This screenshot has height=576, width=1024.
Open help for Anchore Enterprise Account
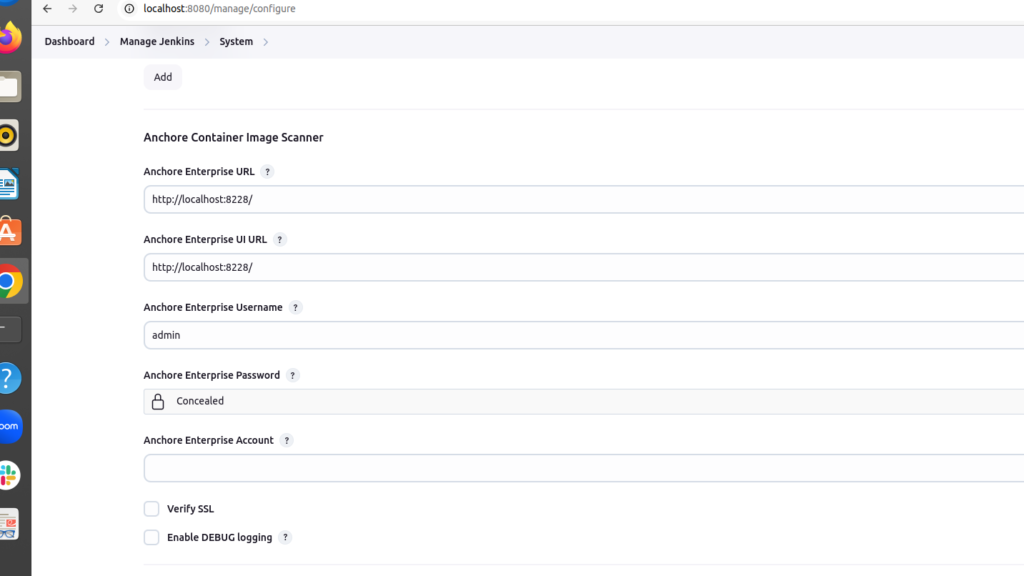(286, 441)
